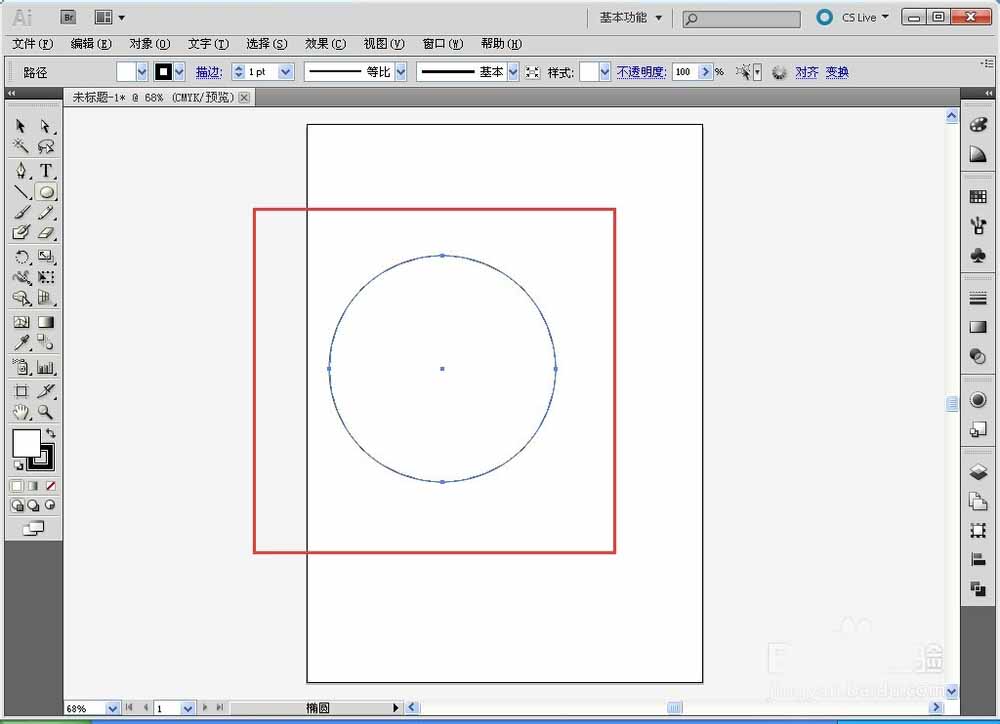The image size is (1000, 724).
Task: Open the Symbols panel club icon
Action: click(x=978, y=255)
